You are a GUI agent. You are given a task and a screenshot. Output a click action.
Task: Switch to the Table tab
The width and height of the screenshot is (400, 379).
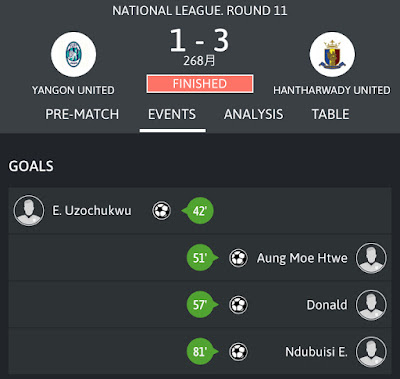click(331, 114)
